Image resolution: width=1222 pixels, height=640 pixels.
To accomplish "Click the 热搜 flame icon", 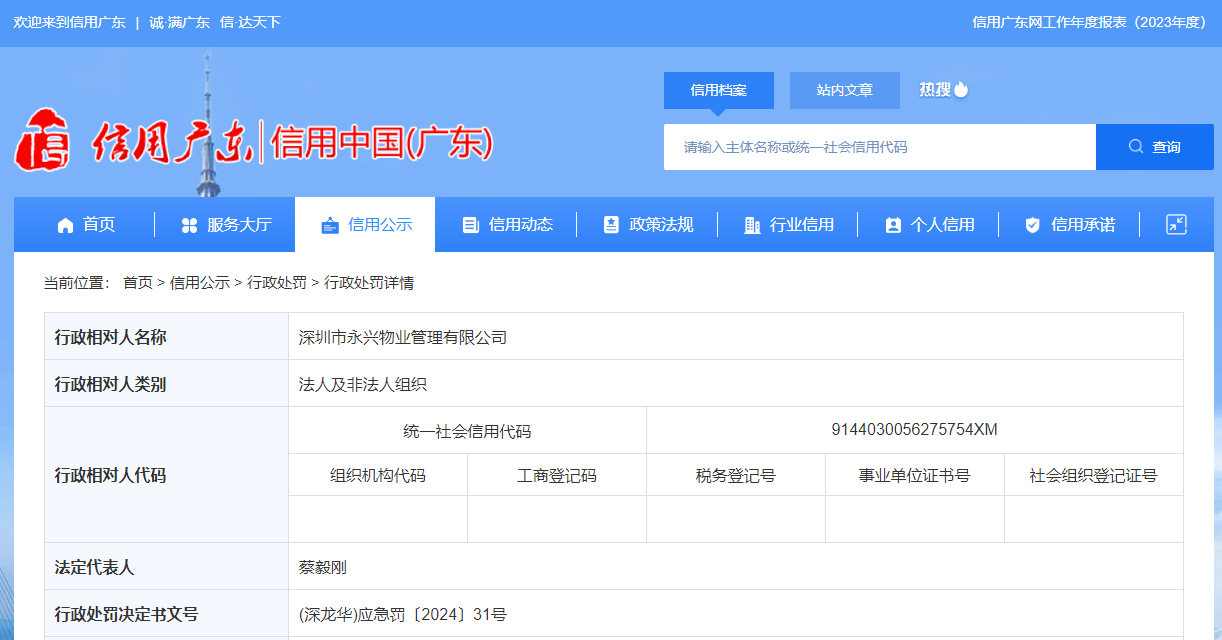I will pos(961,89).
